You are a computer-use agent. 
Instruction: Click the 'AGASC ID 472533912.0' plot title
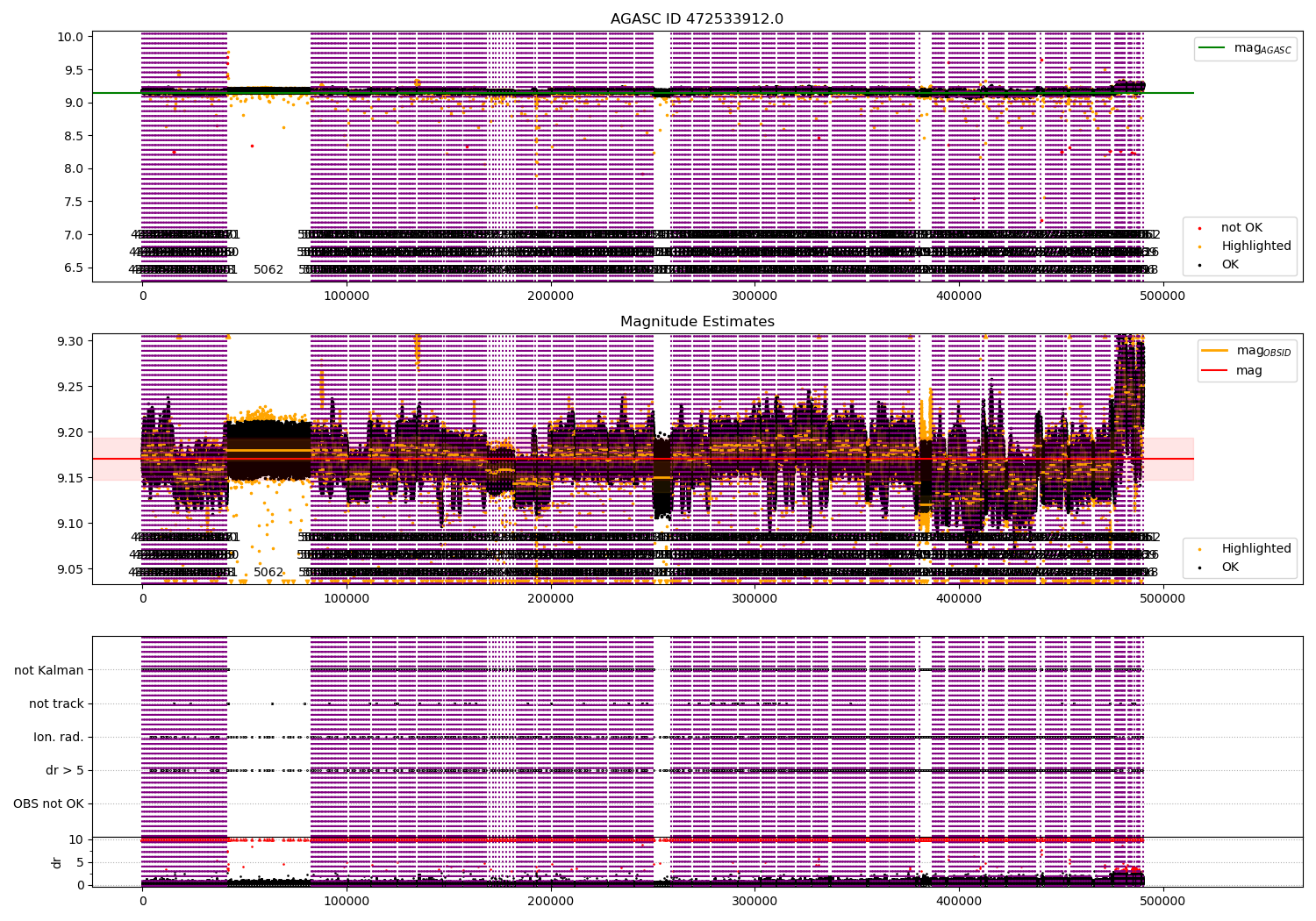tap(697, 19)
